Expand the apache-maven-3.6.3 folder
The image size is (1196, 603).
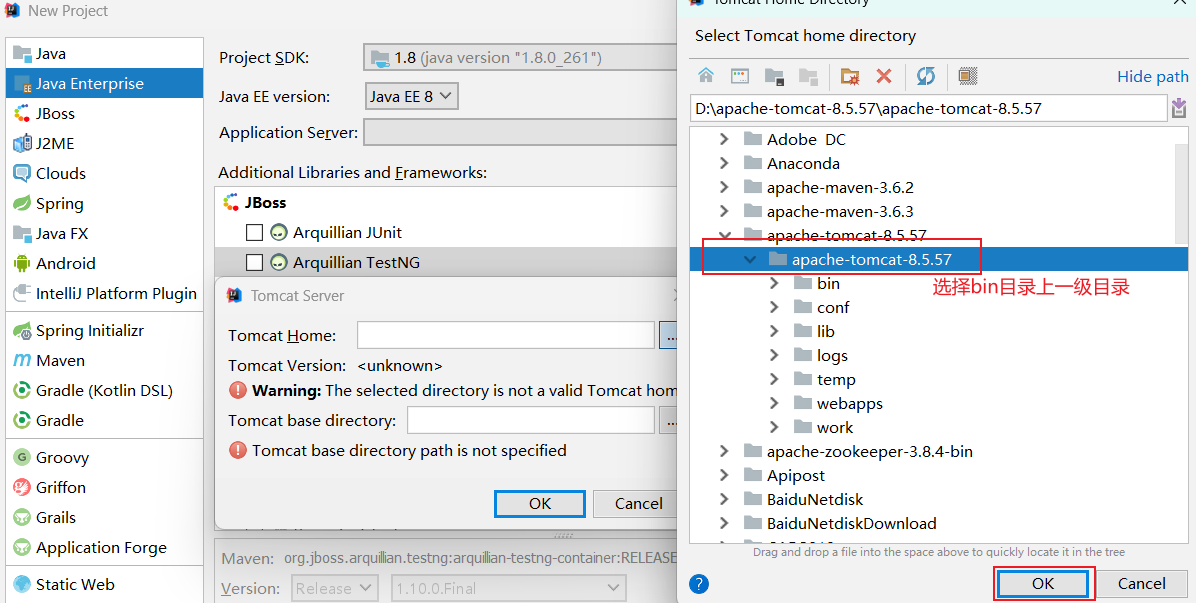pyautogui.click(x=725, y=211)
